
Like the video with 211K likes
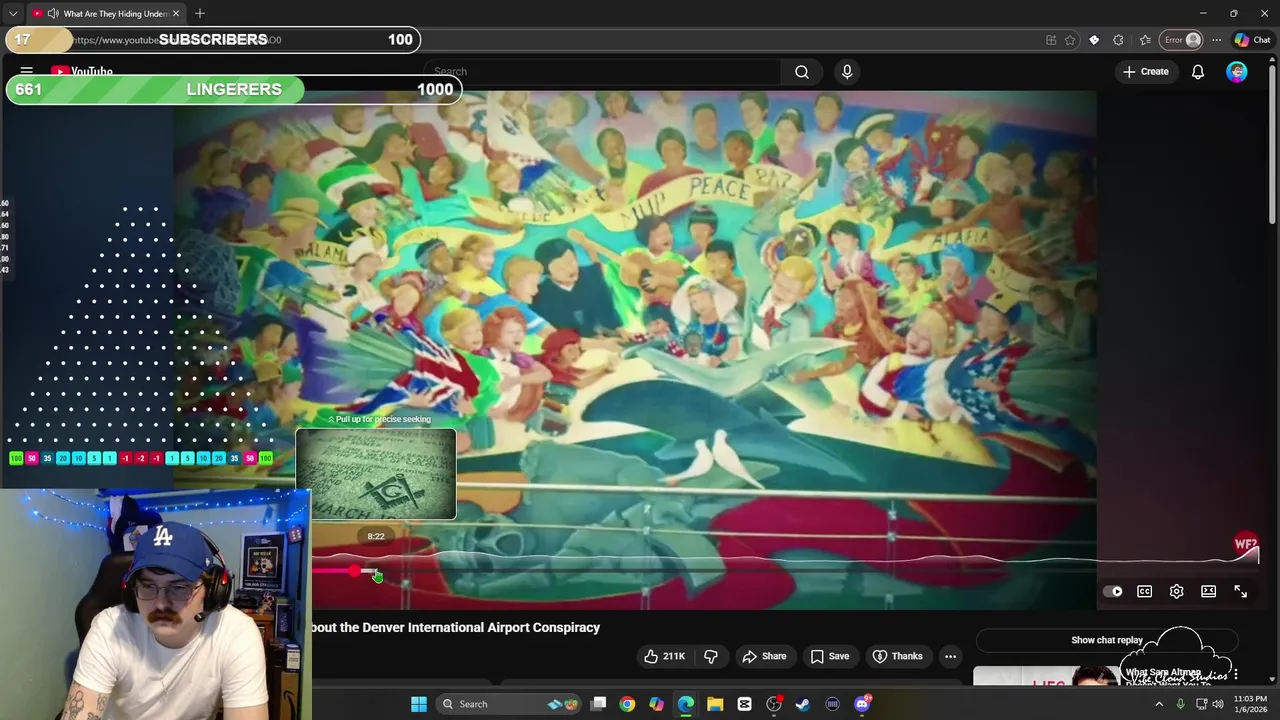(665, 656)
